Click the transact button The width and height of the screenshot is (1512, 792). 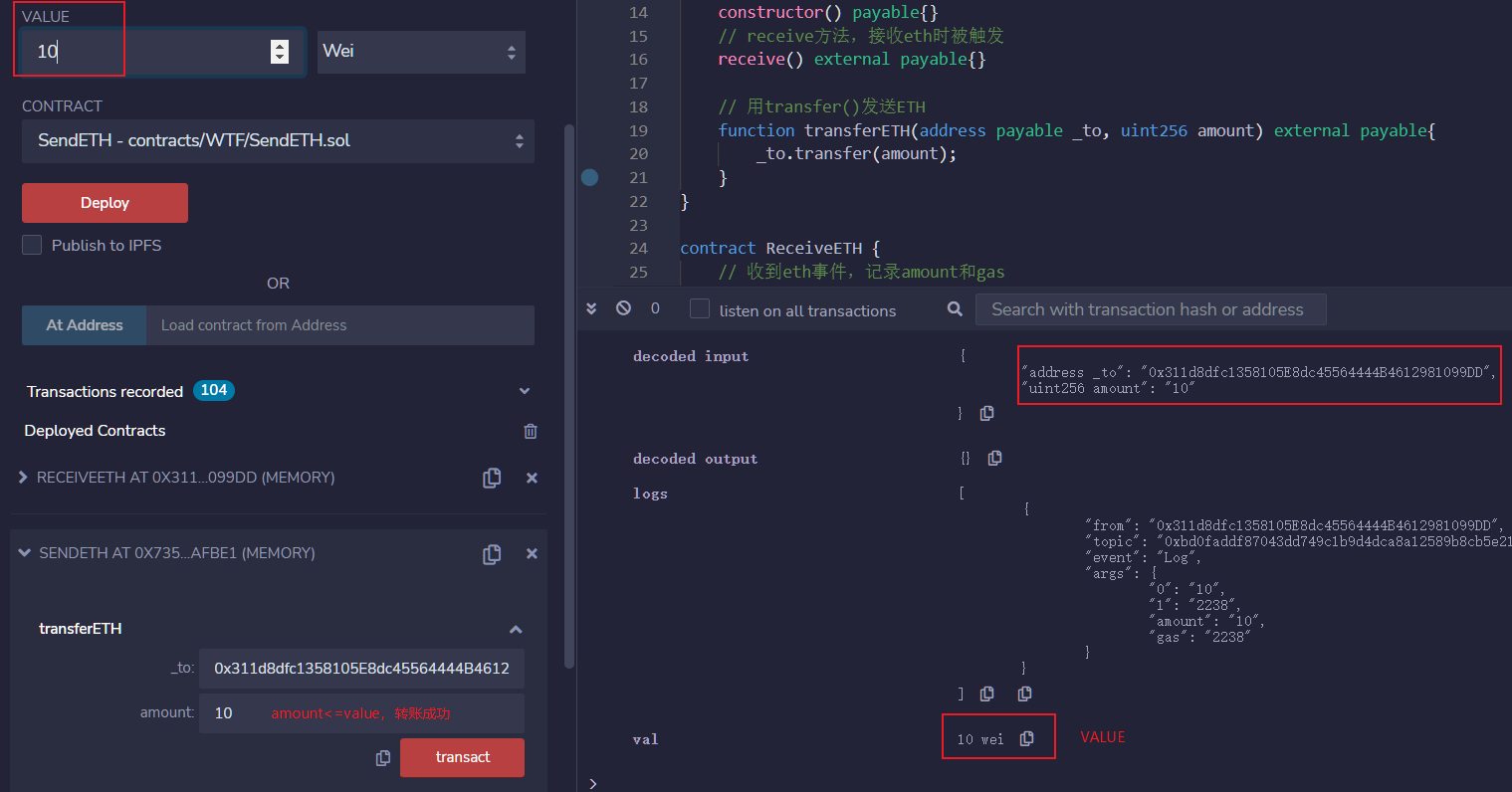tap(462, 757)
